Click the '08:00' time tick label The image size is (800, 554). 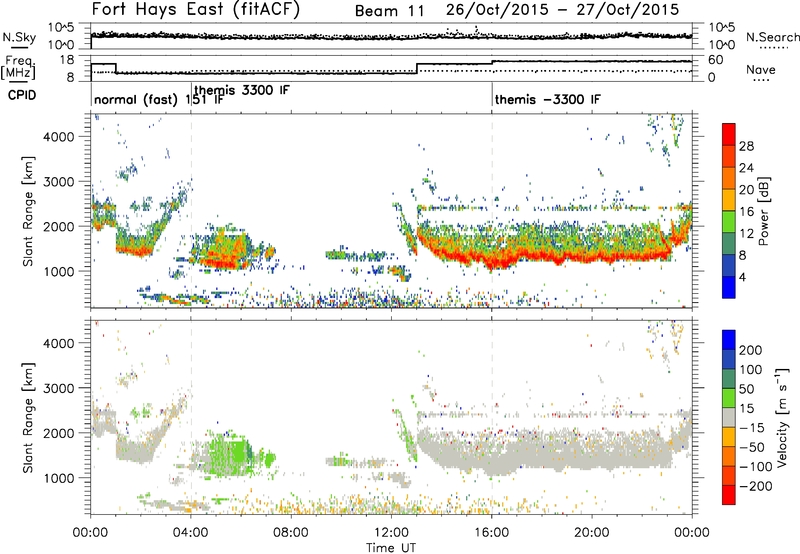(291, 533)
